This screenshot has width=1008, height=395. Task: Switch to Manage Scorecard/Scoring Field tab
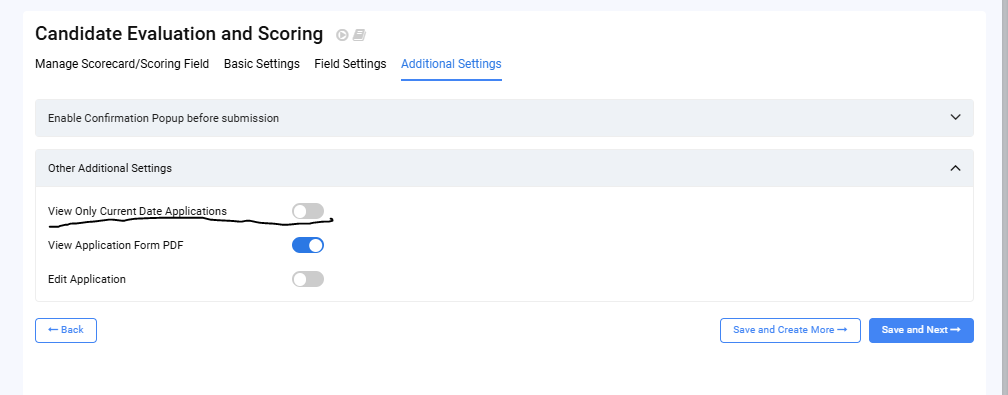tap(122, 64)
